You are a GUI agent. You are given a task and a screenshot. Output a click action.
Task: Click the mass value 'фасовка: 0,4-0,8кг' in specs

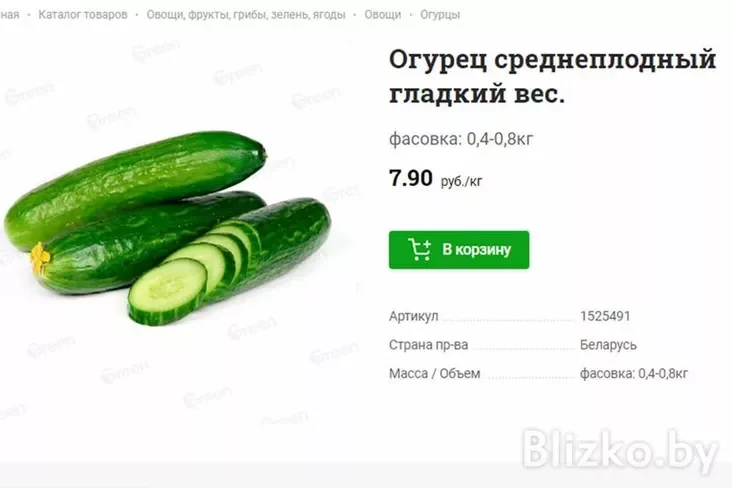point(633,374)
